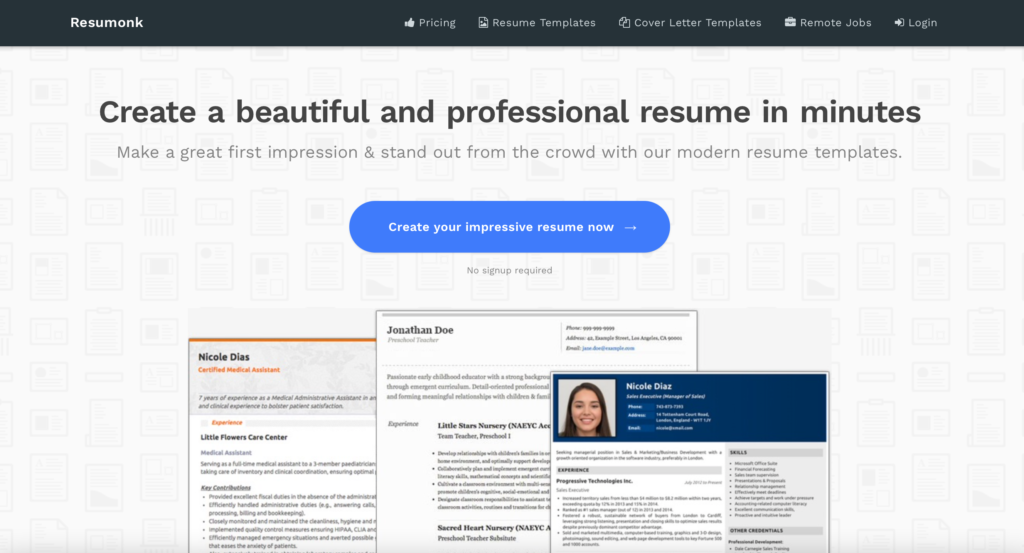The image size is (1024, 553).
Task: Click the thumbs-up icon beside Pricing
Action: point(409,23)
